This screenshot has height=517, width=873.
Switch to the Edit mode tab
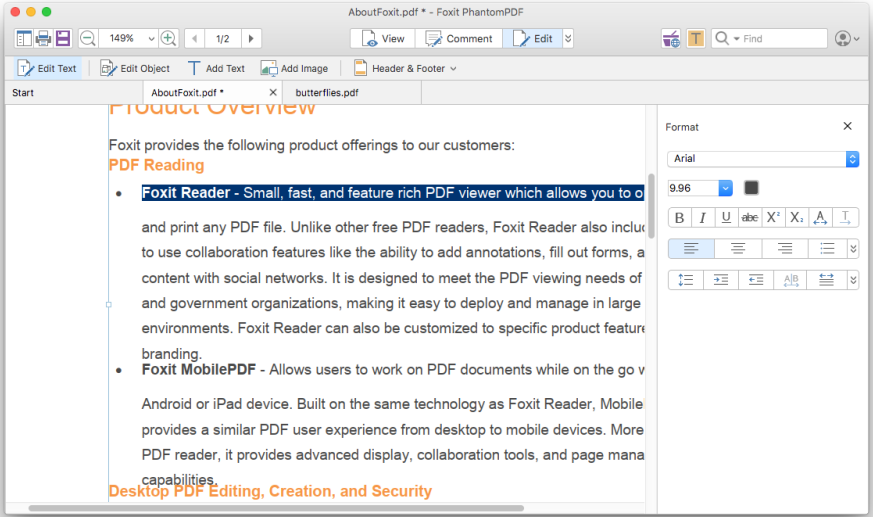pyautogui.click(x=532, y=38)
